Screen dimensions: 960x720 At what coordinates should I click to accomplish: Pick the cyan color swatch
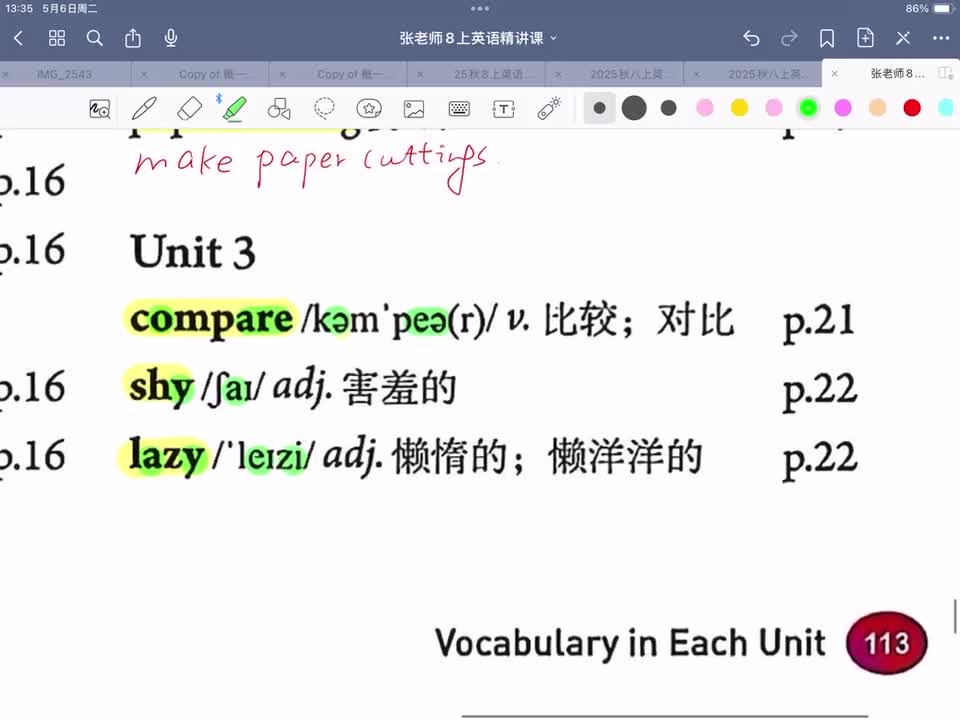pos(946,108)
